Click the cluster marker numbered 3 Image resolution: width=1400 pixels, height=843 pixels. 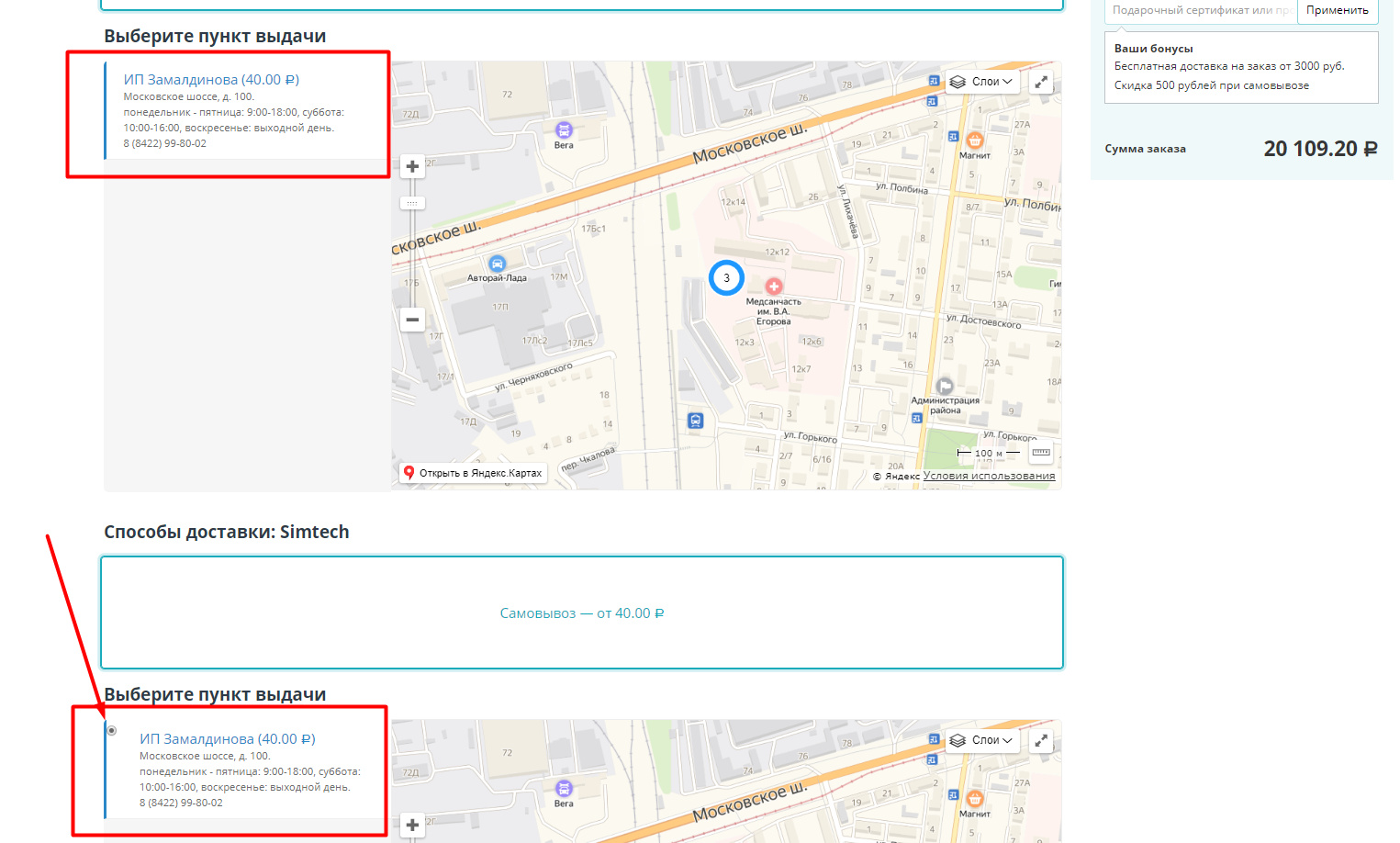(x=726, y=278)
